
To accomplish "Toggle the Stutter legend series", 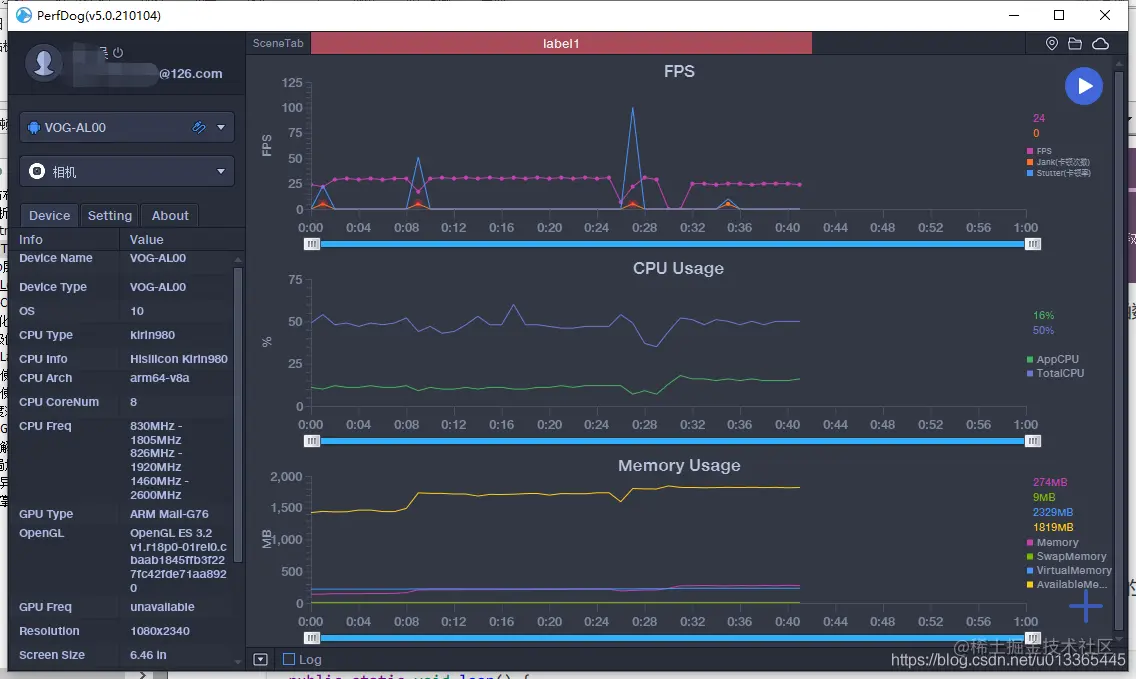I will pos(1058,172).
